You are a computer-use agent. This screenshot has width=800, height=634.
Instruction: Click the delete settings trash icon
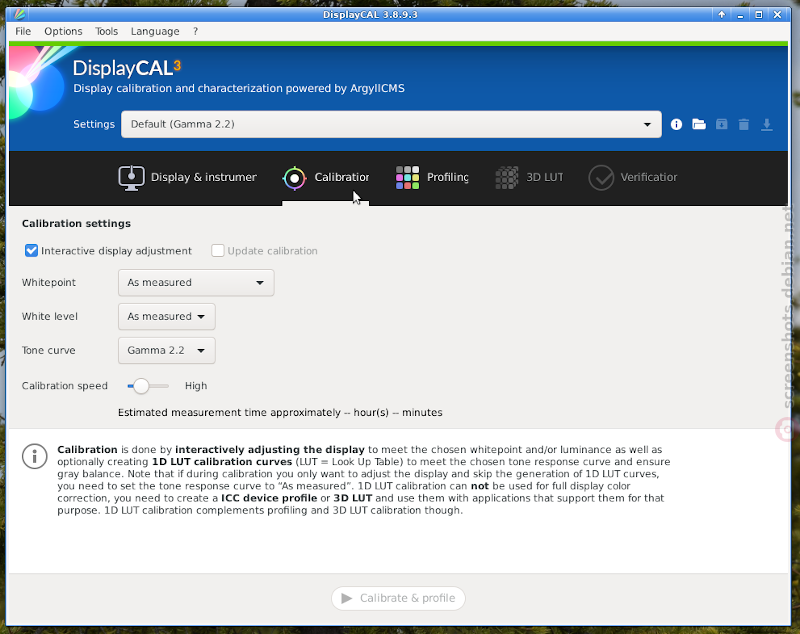pos(744,124)
